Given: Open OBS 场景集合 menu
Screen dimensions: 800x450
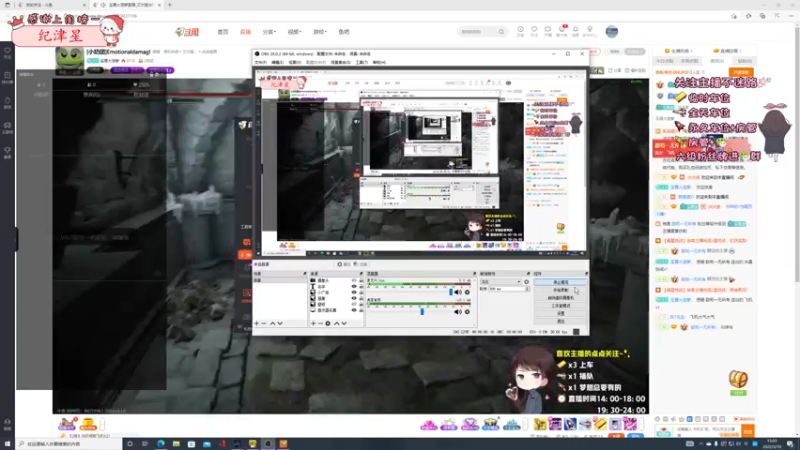Looking at the screenshot, I should 340,62.
